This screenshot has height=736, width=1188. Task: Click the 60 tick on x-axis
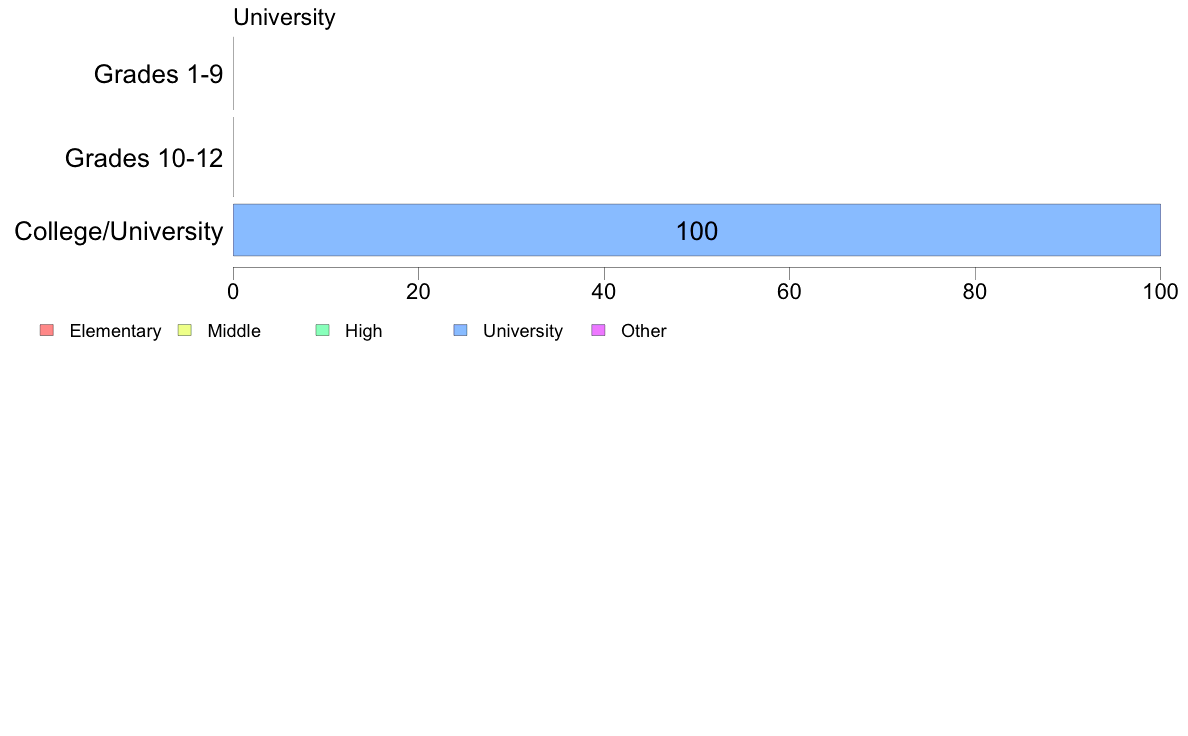[x=789, y=292]
